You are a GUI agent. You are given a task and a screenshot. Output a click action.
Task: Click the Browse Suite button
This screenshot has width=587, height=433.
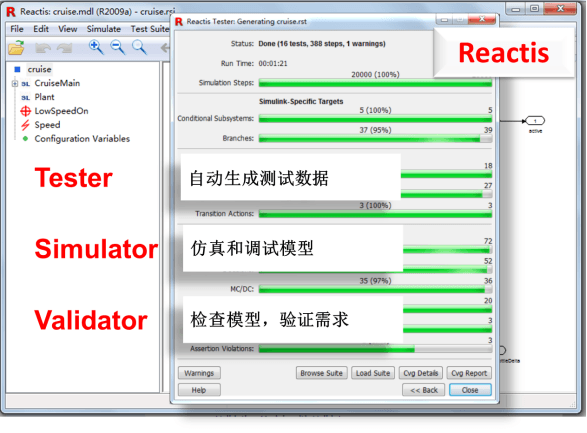pos(322,373)
